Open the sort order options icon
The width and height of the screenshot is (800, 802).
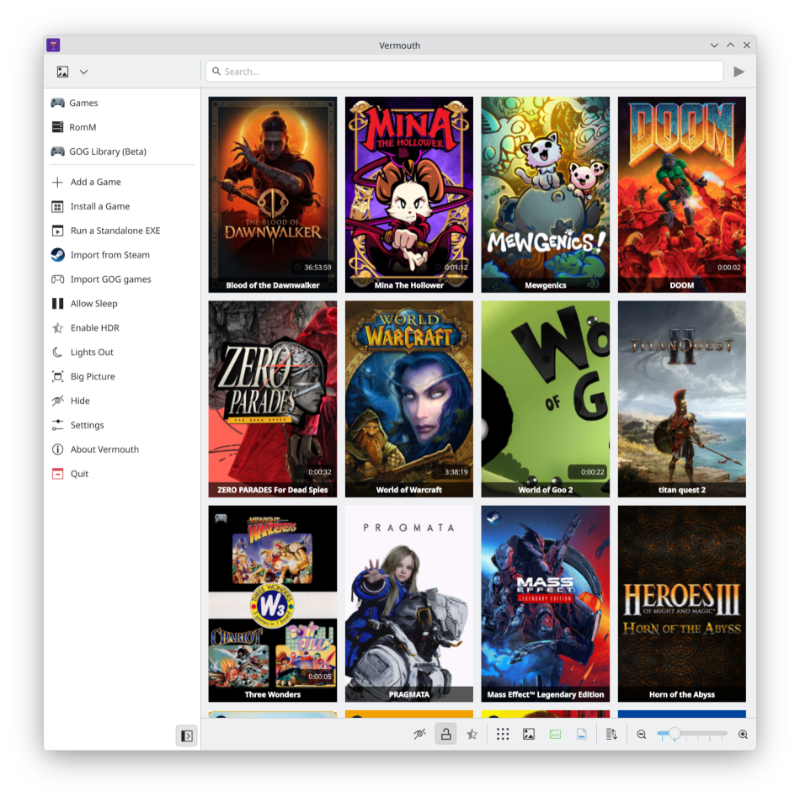pos(611,734)
